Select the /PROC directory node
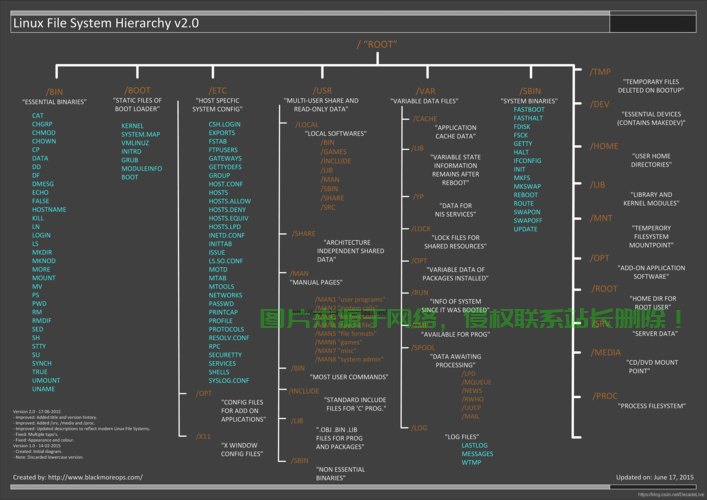Screen dimensions: 707x500 604,396
